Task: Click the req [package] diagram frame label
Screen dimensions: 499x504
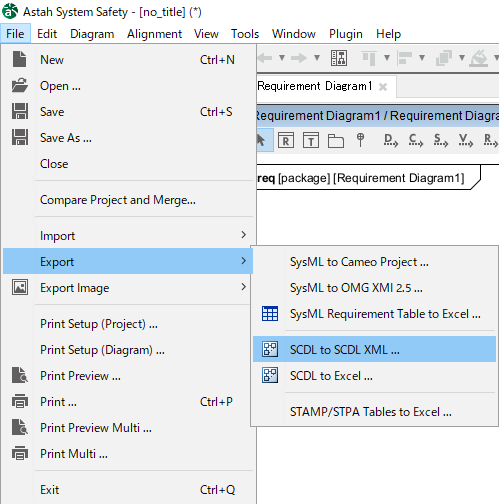Action: (x=361, y=178)
